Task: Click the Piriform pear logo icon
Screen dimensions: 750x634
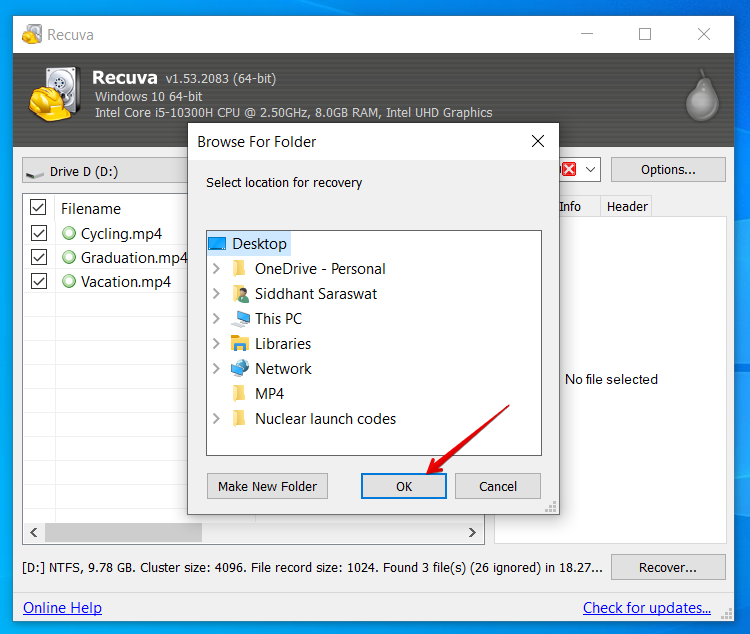Action: pyautogui.click(x=702, y=96)
